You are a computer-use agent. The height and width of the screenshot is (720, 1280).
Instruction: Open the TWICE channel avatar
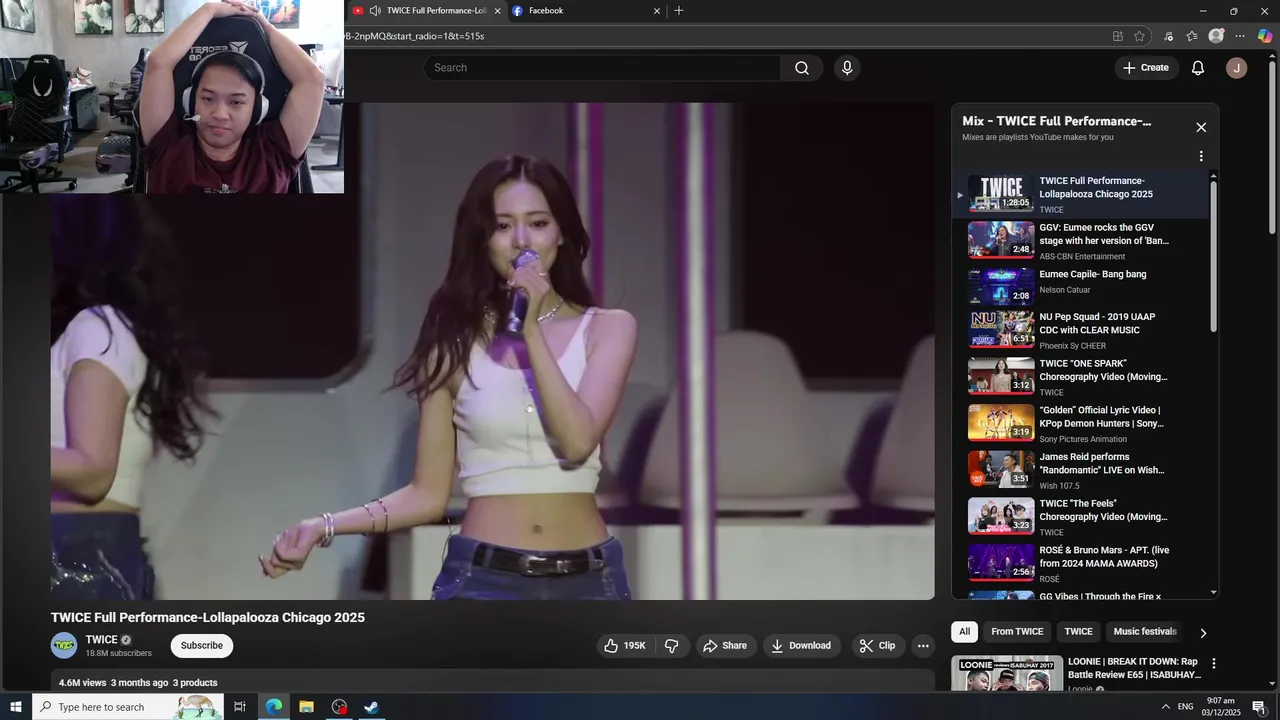(64, 646)
